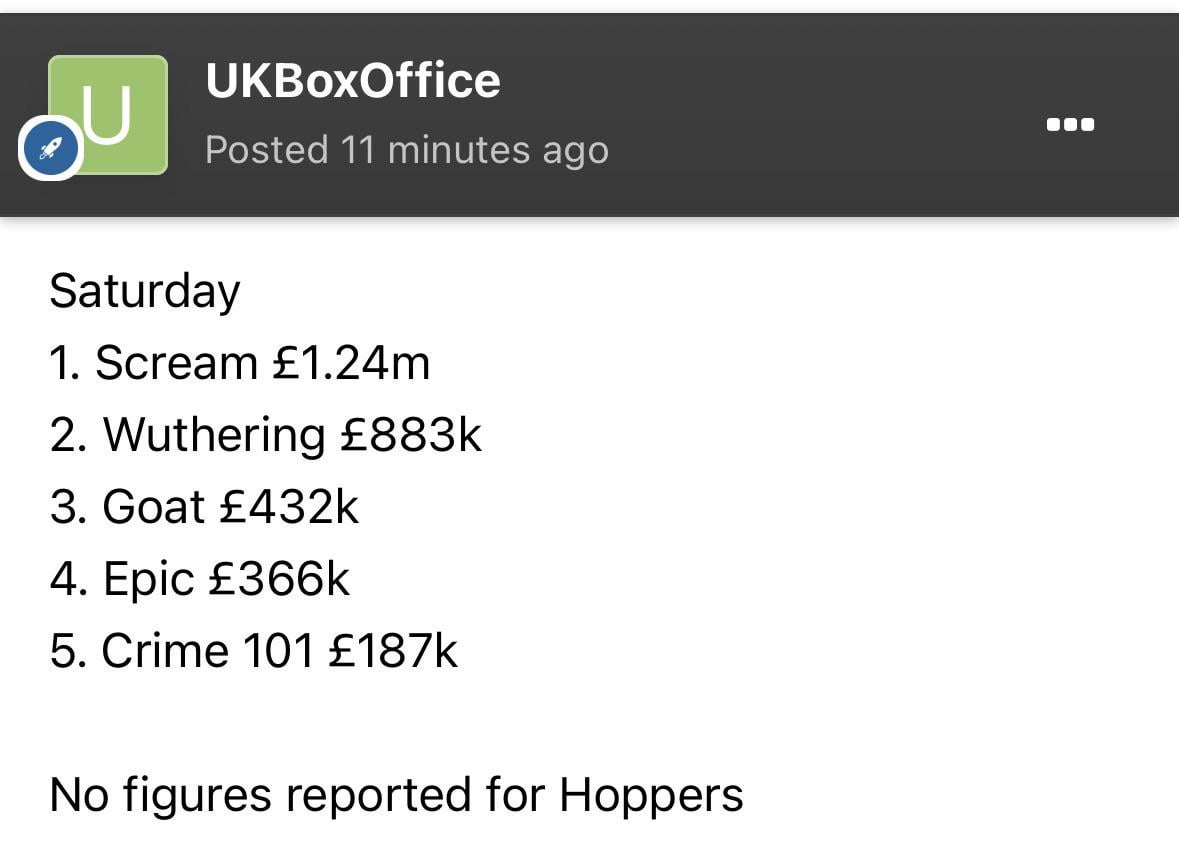
Task: Click the green U avatar
Action: (115, 110)
